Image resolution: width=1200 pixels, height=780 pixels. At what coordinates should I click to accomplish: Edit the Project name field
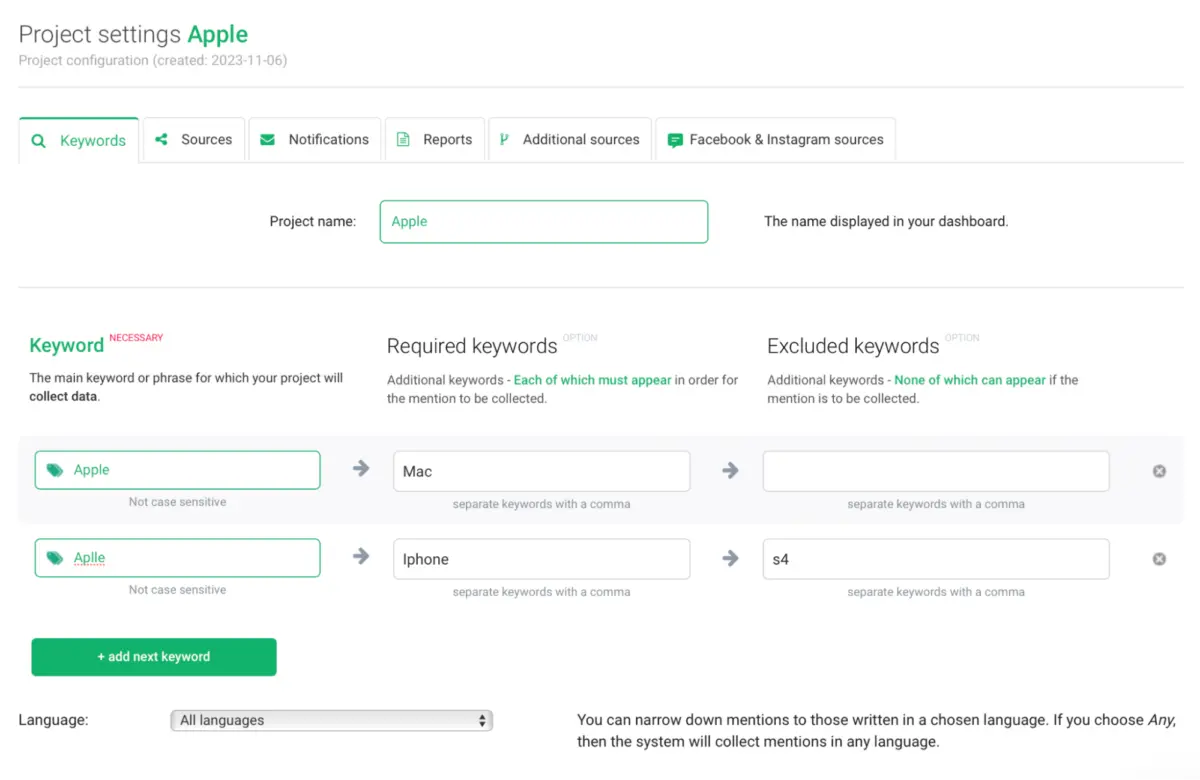pos(543,222)
